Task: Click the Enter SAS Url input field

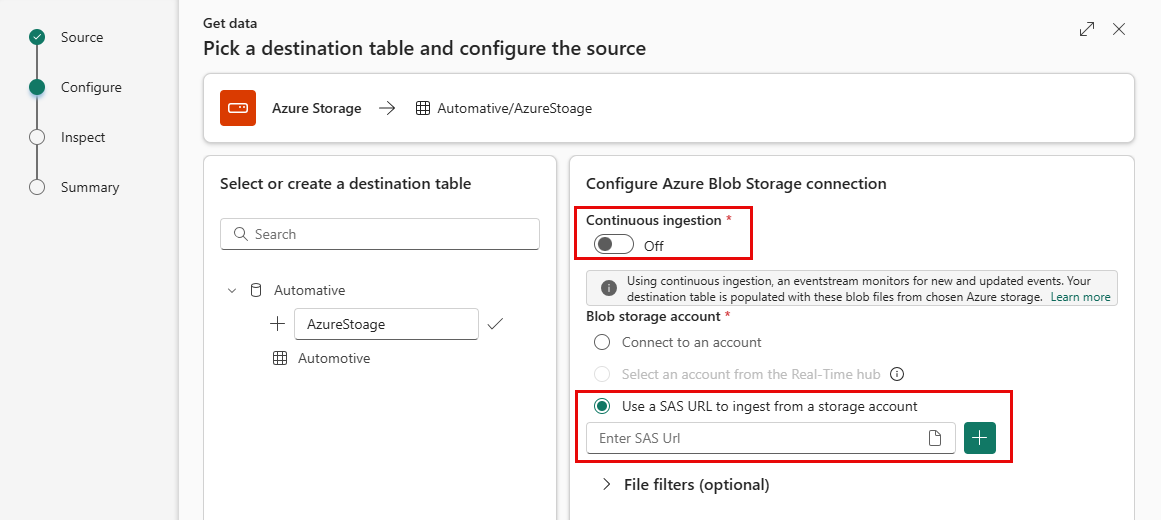Action: [x=771, y=438]
